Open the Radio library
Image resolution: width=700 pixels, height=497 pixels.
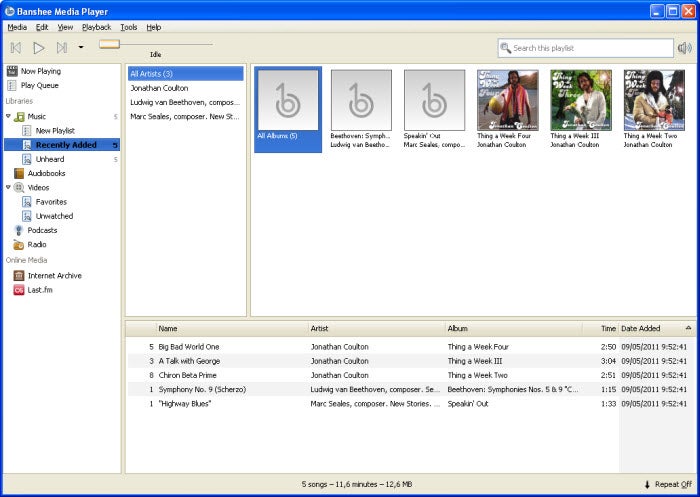point(36,244)
